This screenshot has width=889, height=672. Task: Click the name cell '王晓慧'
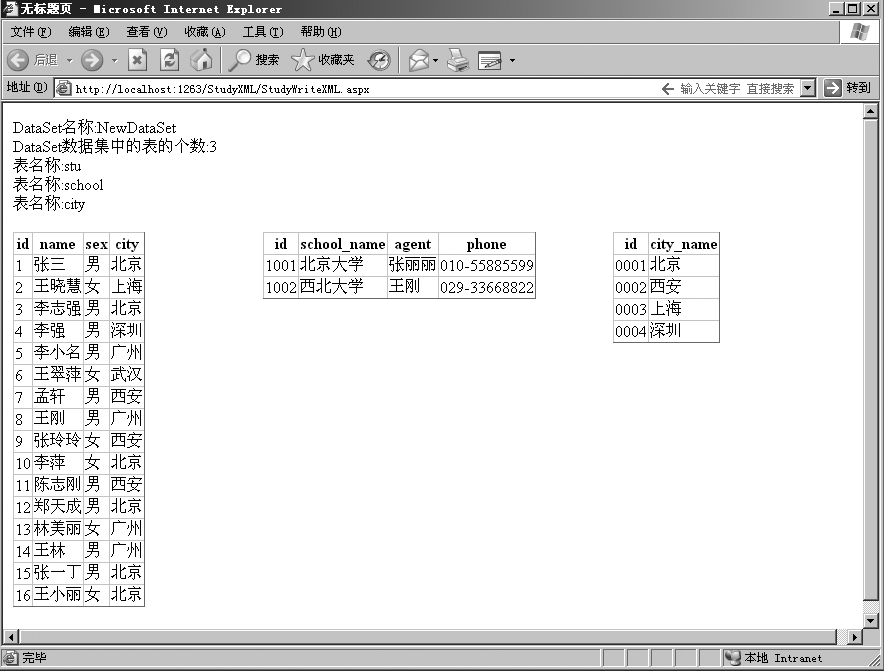click(x=57, y=286)
